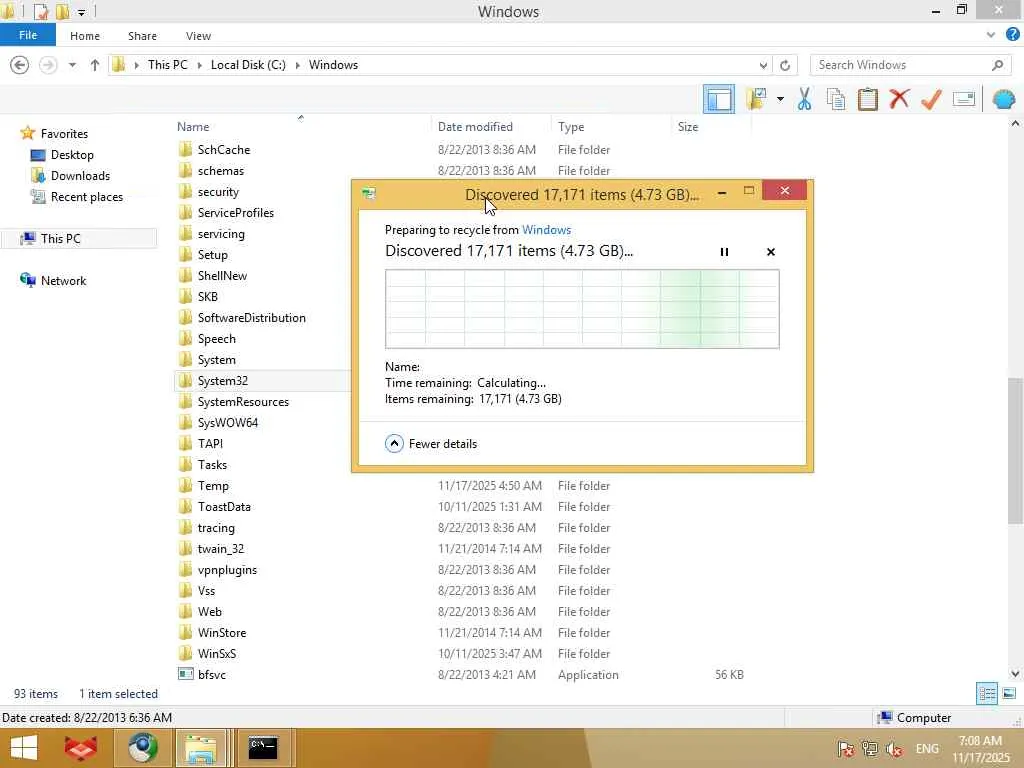Click the orange checkmark Properties icon
Screen dimensions: 1024x768
tap(931, 99)
